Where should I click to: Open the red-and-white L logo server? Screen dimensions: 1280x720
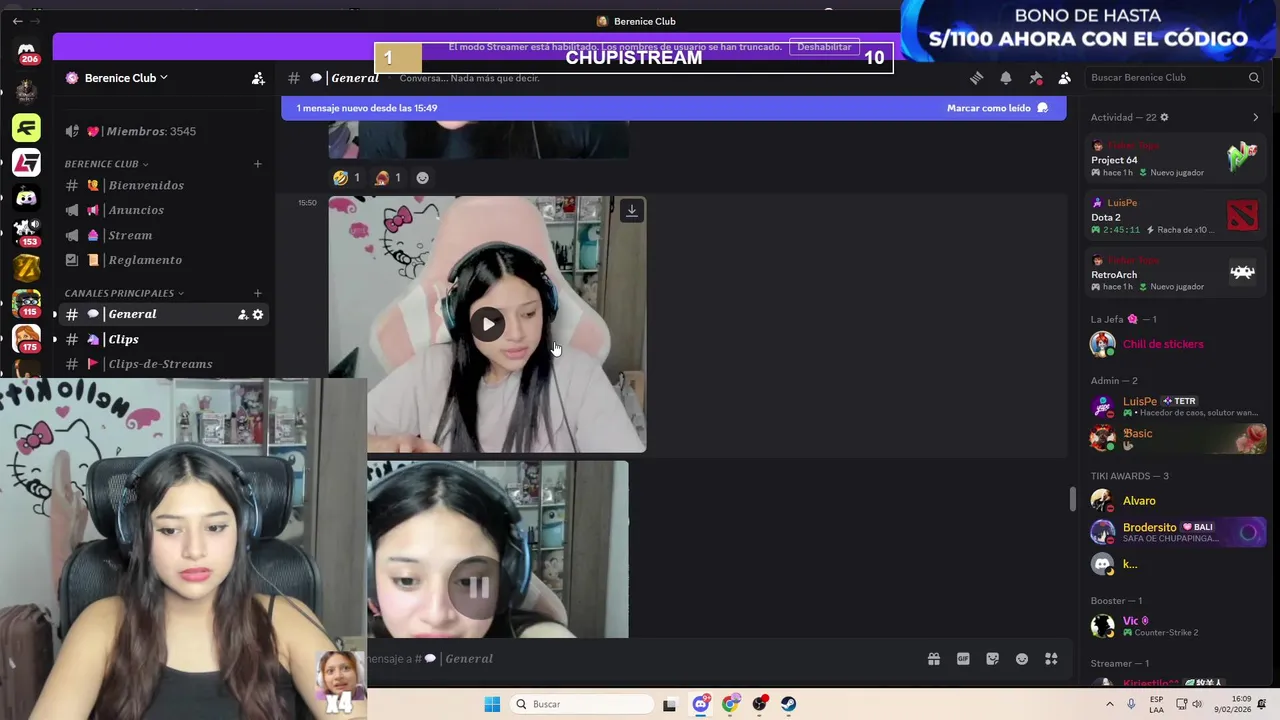point(27,162)
